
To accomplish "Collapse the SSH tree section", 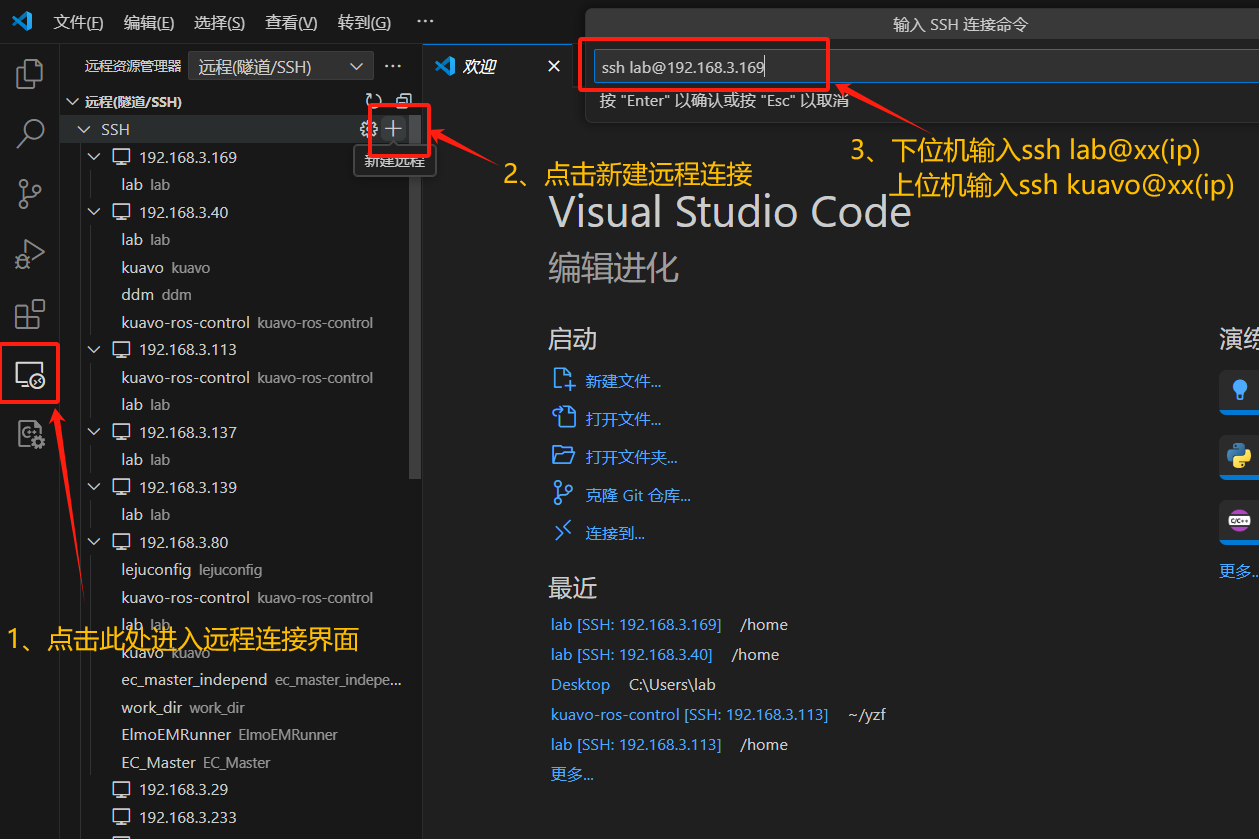I will (82, 130).
